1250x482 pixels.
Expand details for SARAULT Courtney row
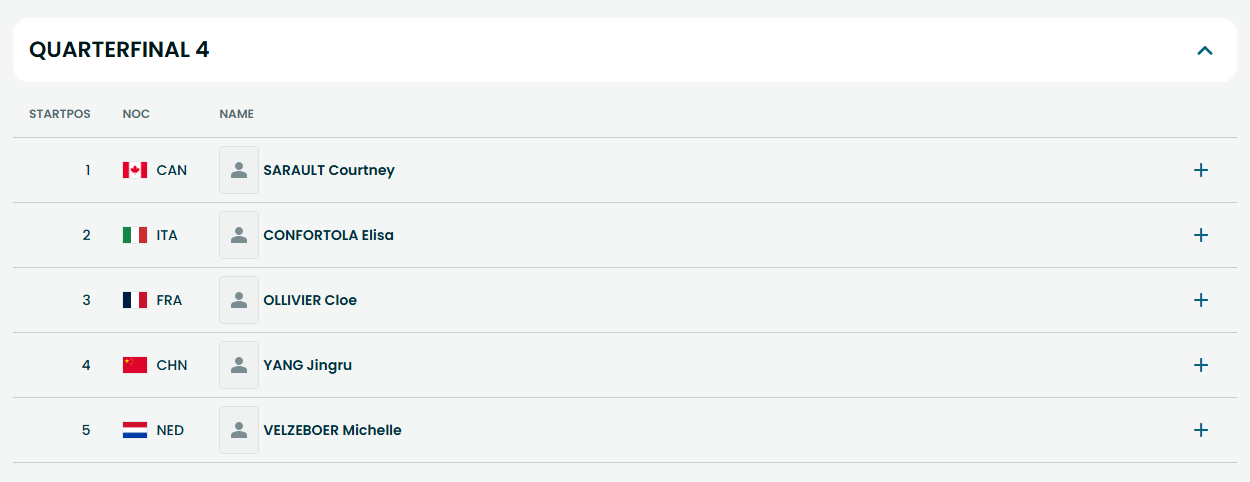[1201, 170]
